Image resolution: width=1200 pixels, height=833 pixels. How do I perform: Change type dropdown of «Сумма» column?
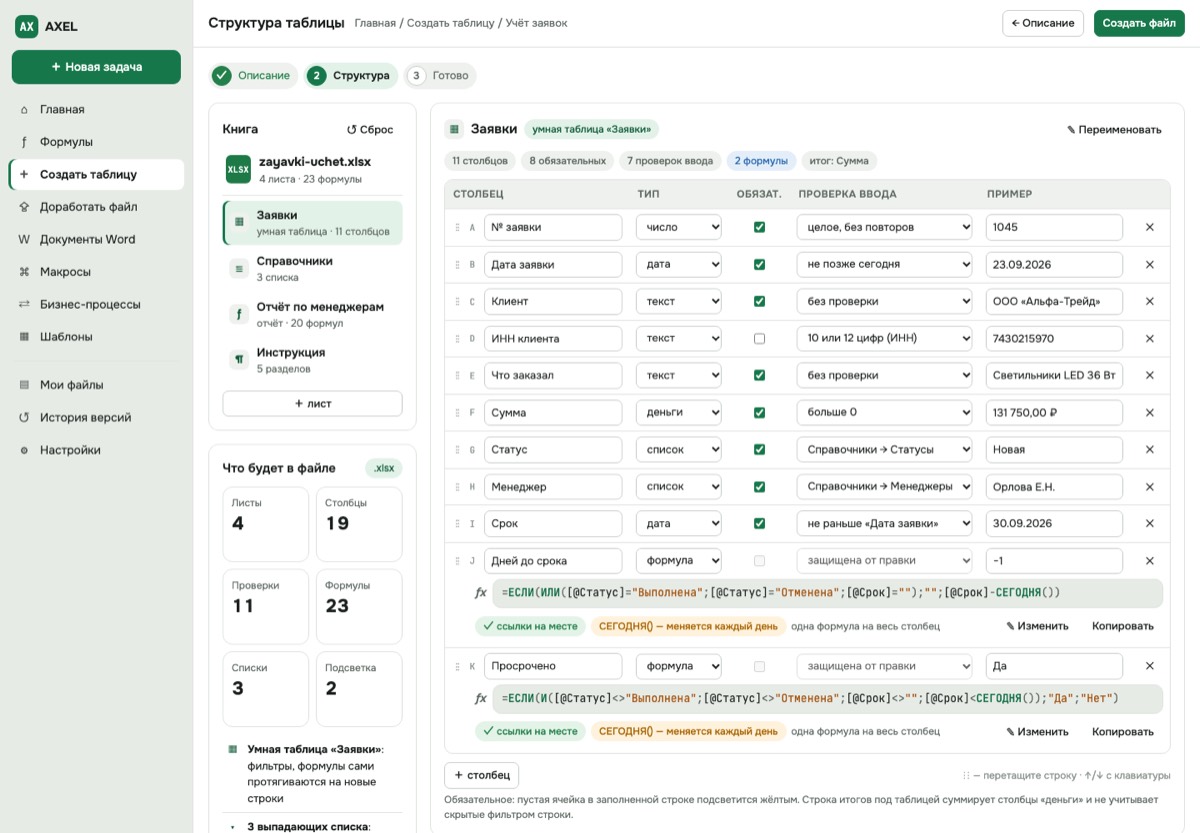(679, 412)
